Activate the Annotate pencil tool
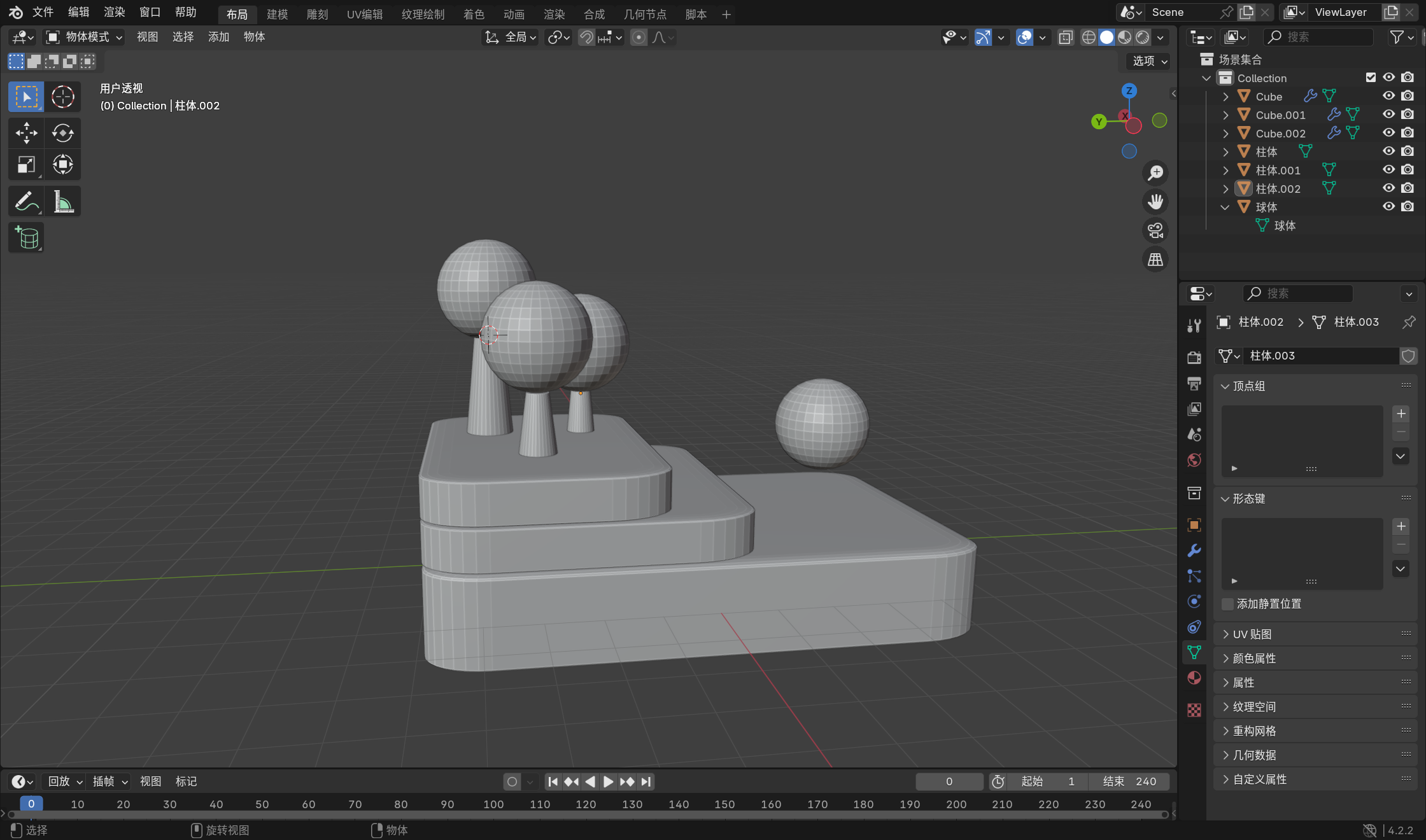The width and height of the screenshot is (1426, 840). (26, 202)
